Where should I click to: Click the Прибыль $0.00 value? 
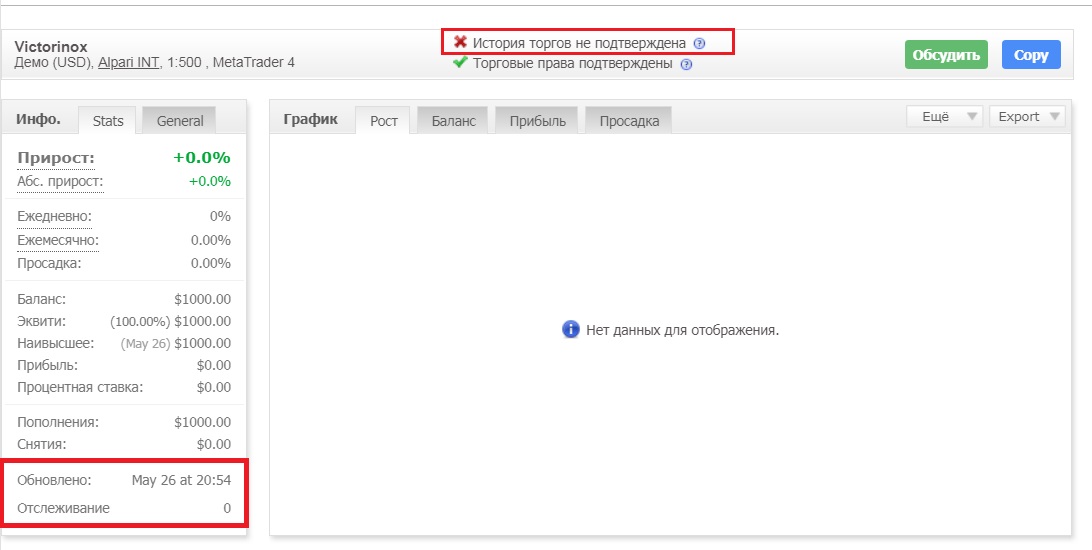point(214,366)
